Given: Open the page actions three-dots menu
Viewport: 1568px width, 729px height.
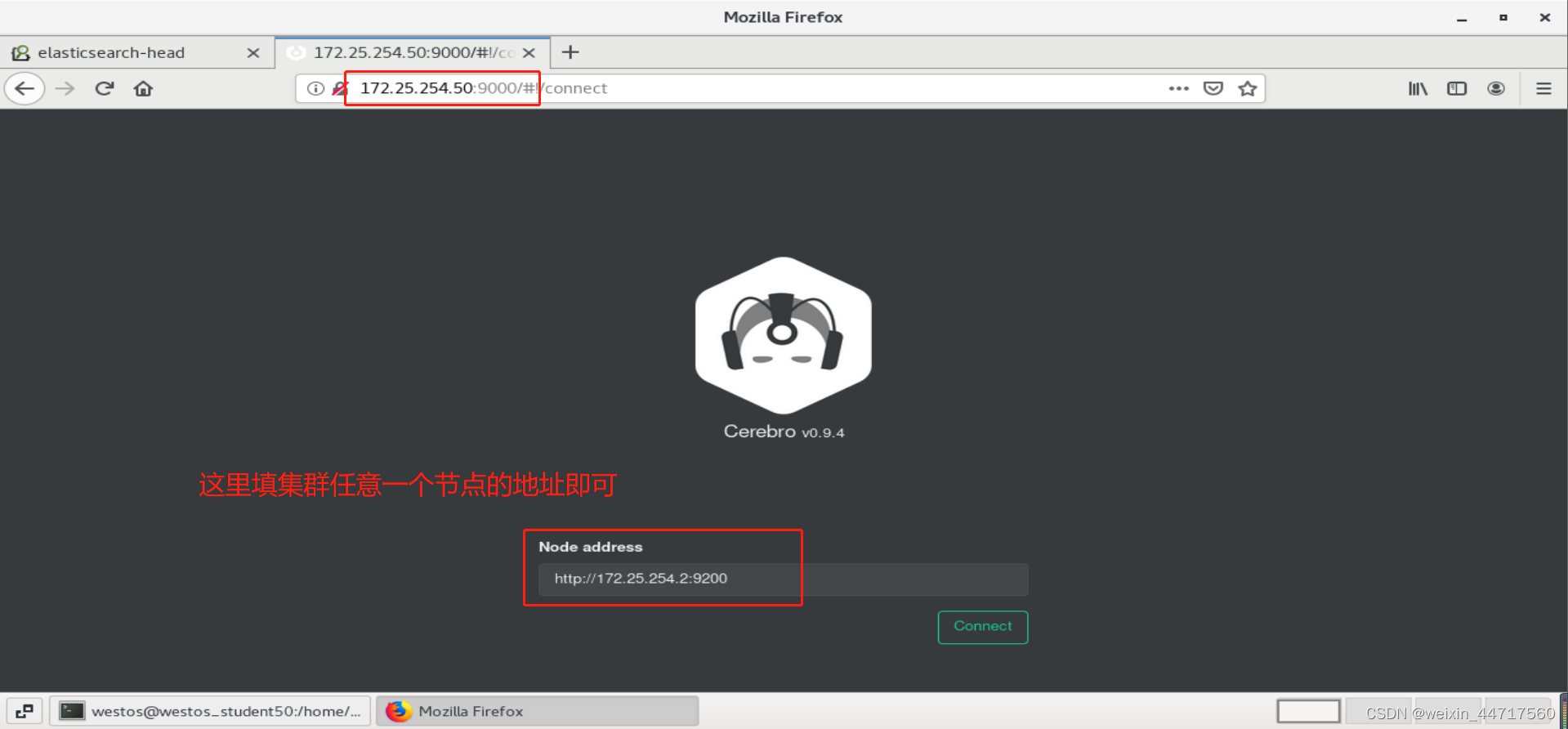Looking at the screenshot, I should [1178, 88].
